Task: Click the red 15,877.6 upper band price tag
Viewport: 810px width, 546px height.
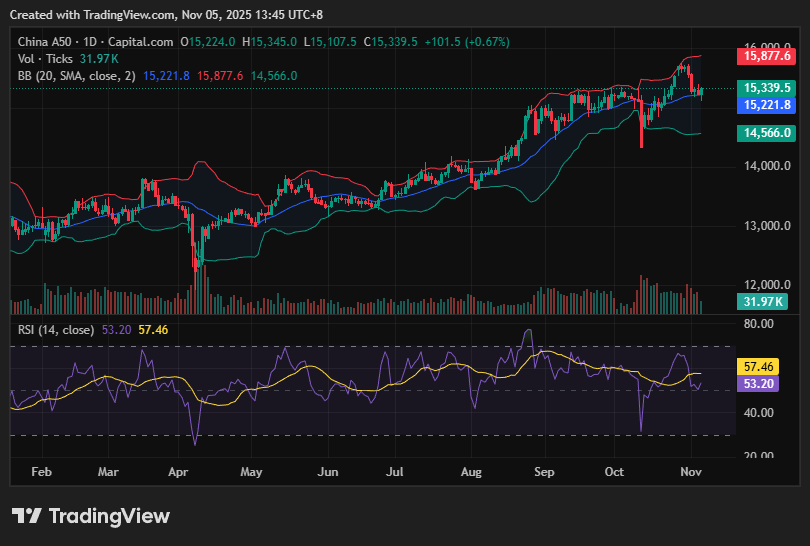Action: pos(767,57)
